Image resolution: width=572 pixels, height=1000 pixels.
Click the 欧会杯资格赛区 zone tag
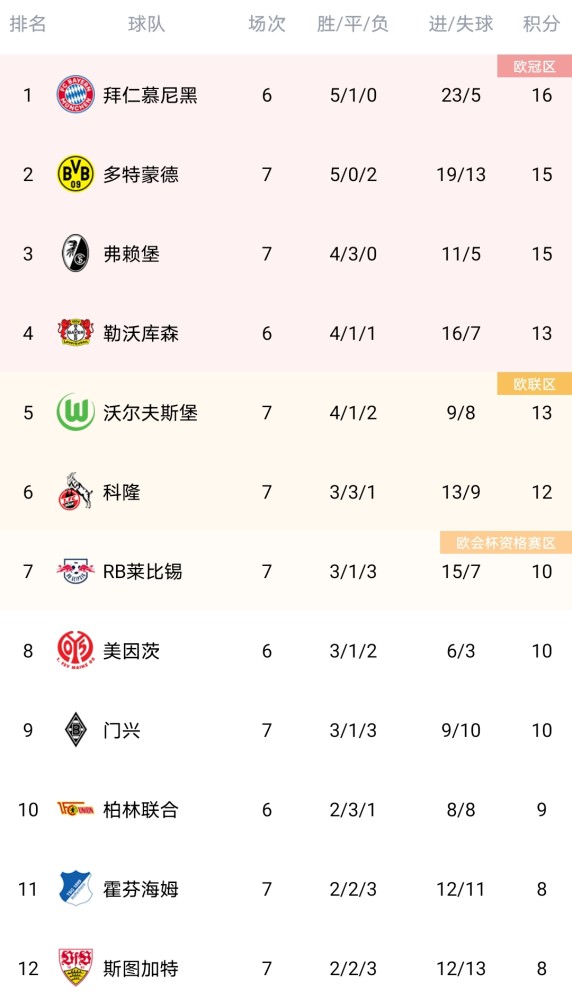click(506, 543)
